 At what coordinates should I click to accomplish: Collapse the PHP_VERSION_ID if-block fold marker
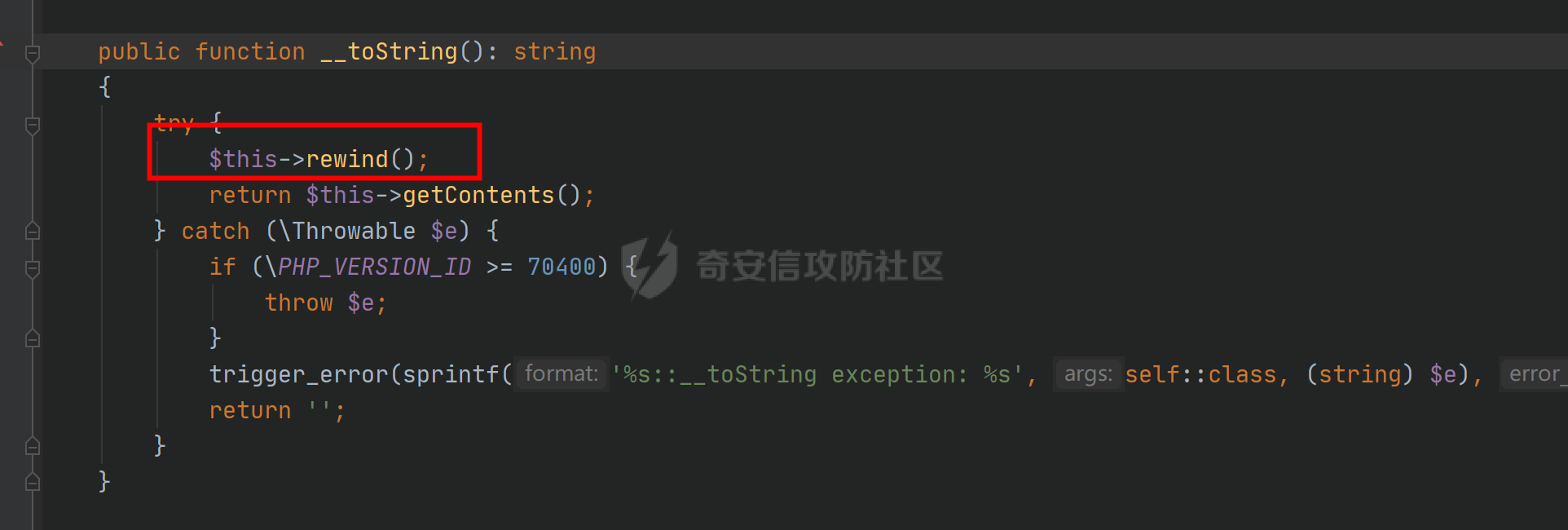33,268
